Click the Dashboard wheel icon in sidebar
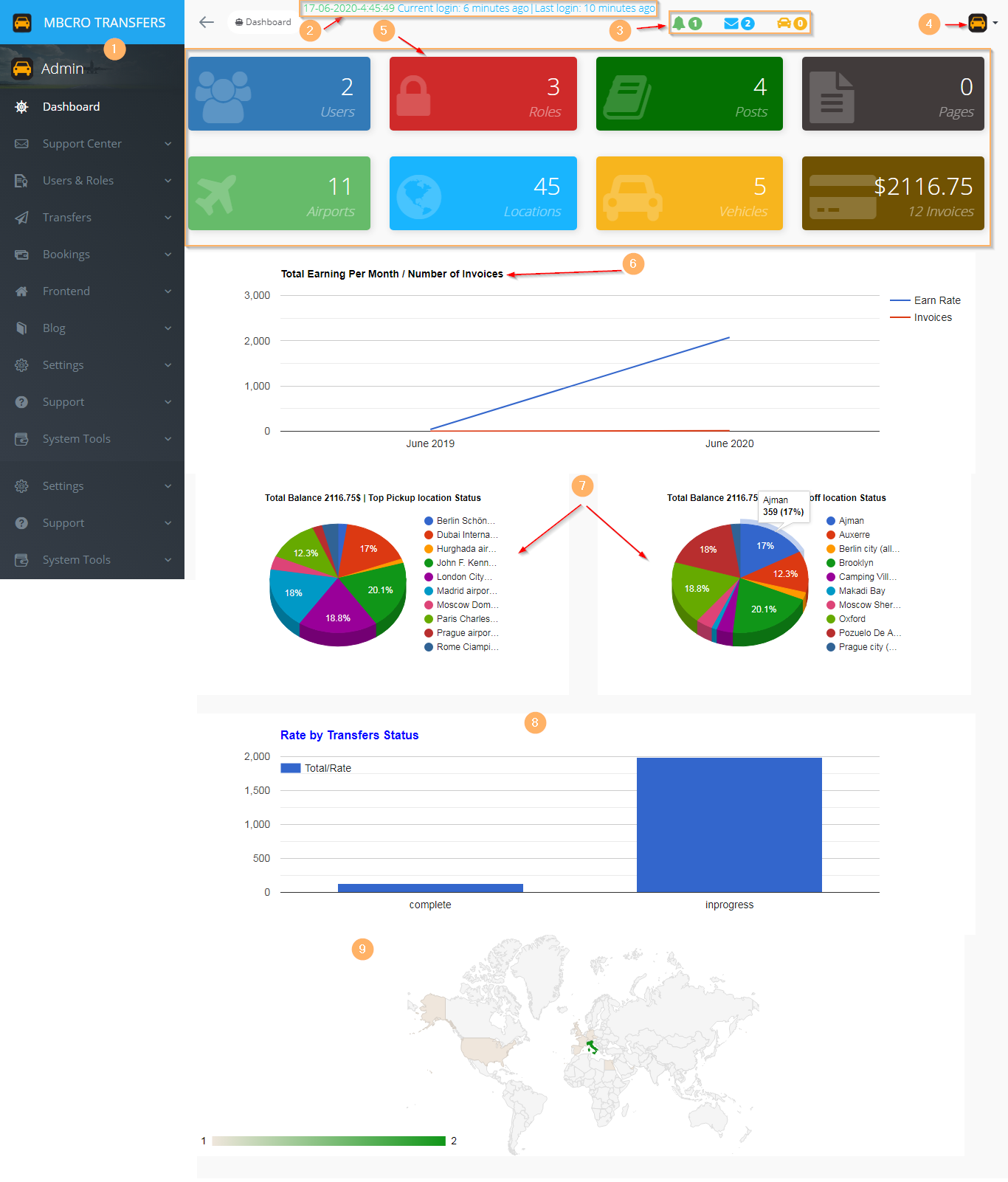The height and width of the screenshot is (1182, 1008). click(x=22, y=107)
